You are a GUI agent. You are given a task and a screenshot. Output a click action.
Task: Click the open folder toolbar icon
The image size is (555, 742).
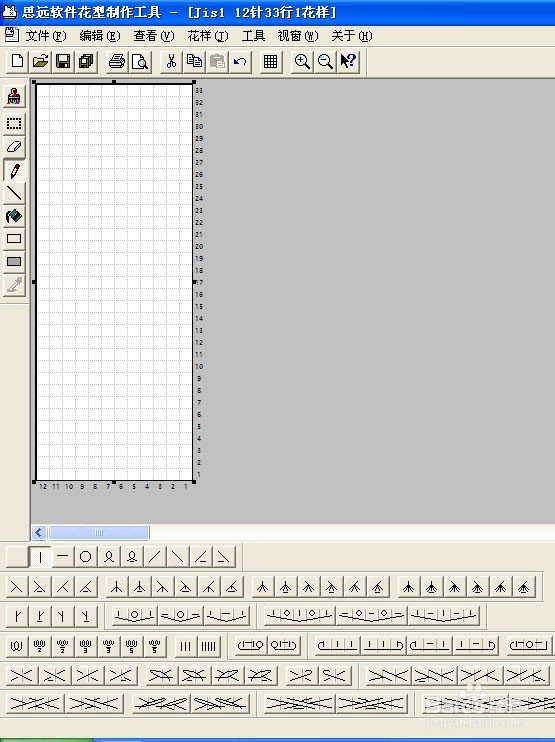pyautogui.click(x=41, y=62)
